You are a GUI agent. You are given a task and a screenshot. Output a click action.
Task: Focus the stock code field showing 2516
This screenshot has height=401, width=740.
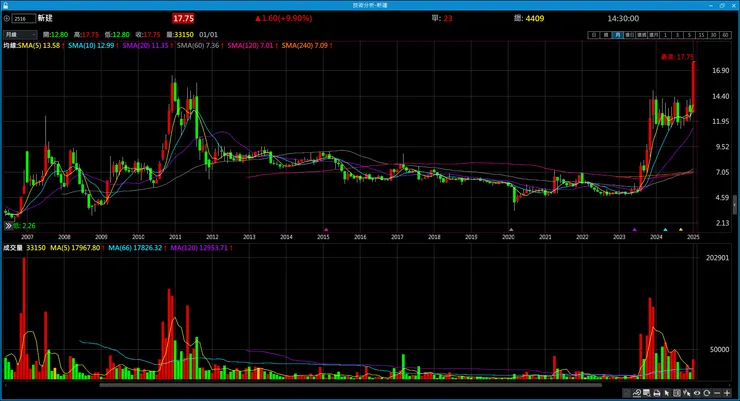[x=24, y=18]
